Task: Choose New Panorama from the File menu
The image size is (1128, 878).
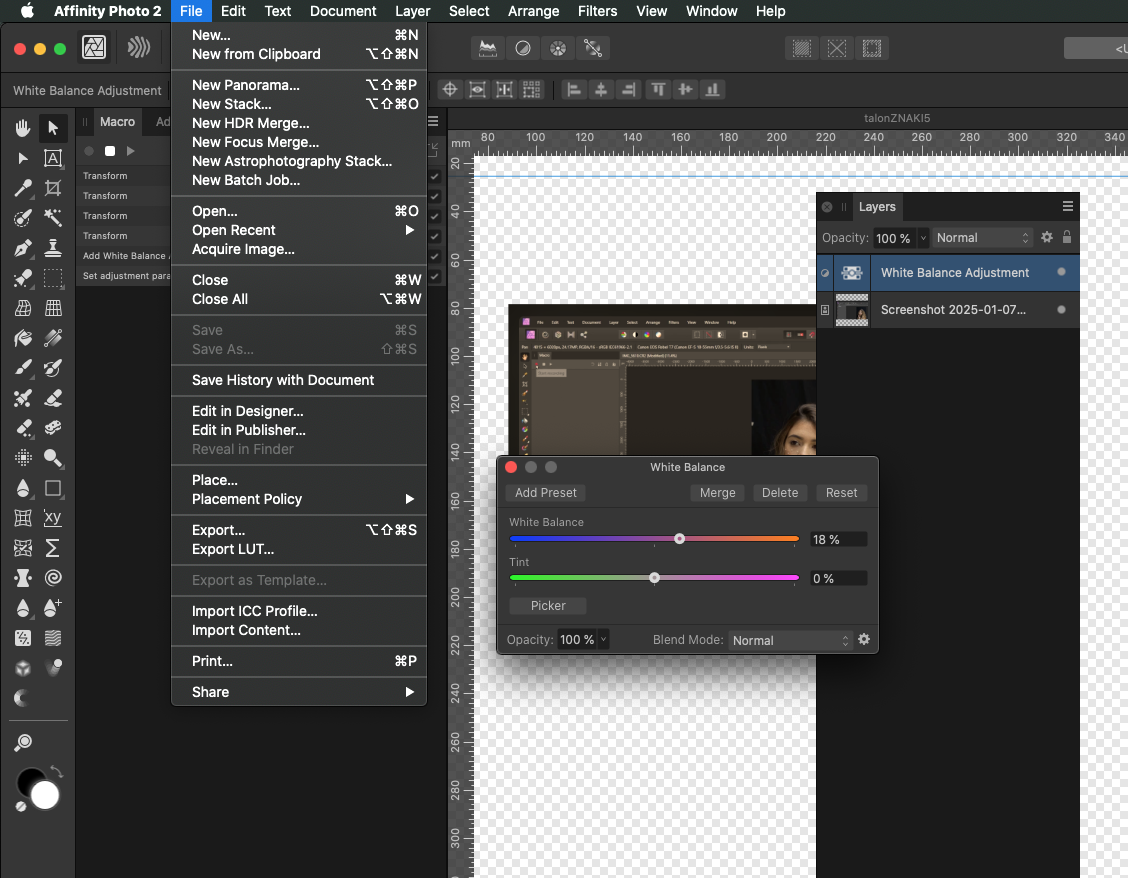Action: (x=299, y=85)
